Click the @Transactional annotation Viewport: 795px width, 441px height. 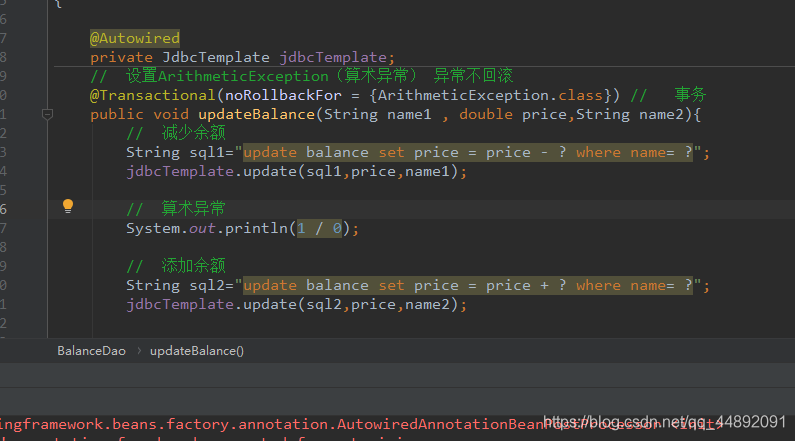click(x=153, y=95)
